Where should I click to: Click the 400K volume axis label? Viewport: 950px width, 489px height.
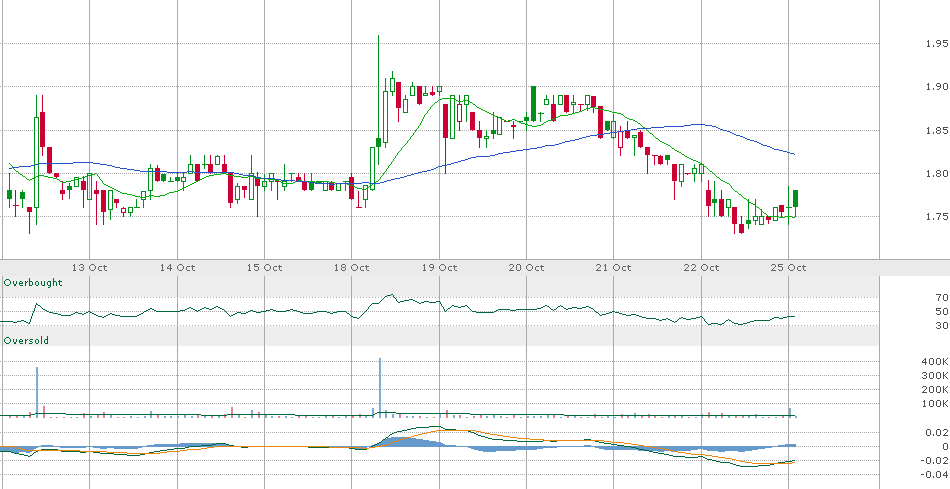click(935, 362)
